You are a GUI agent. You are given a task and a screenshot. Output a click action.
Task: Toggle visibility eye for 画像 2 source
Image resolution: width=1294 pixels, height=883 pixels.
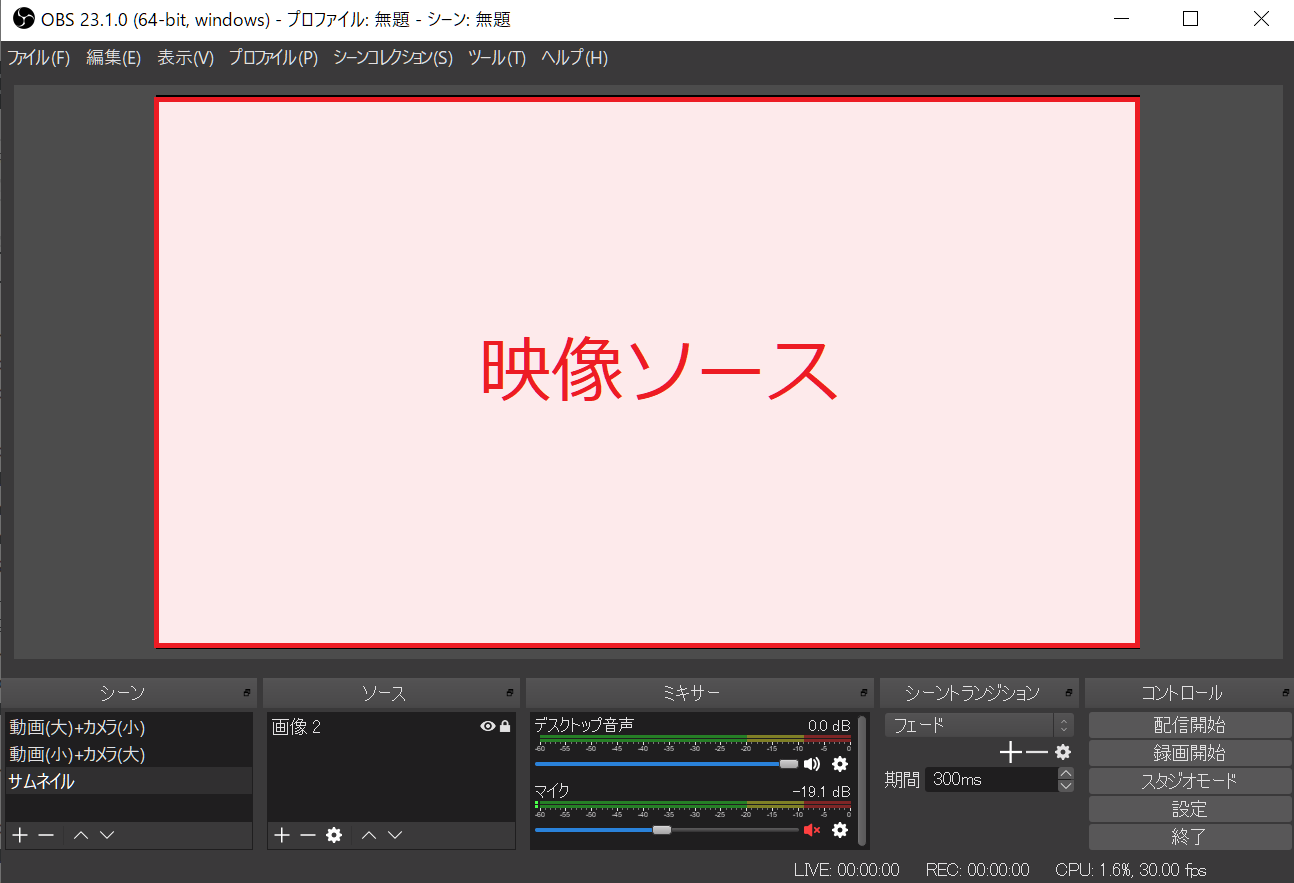click(487, 727)
